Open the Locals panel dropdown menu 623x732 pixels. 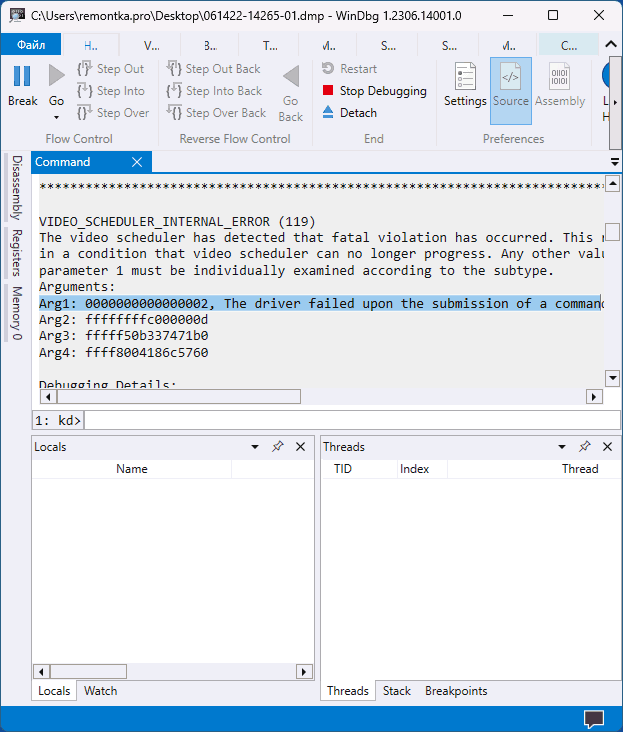[255, 447]
